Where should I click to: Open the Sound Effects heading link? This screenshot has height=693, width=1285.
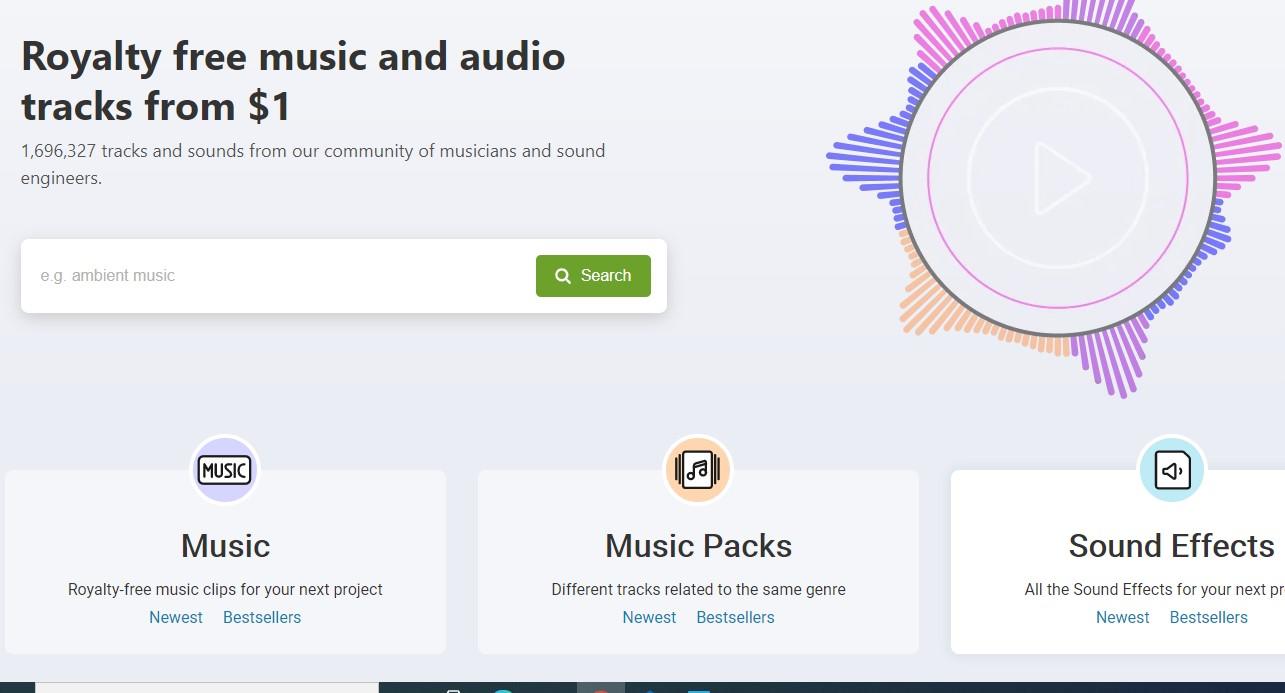1171,546
